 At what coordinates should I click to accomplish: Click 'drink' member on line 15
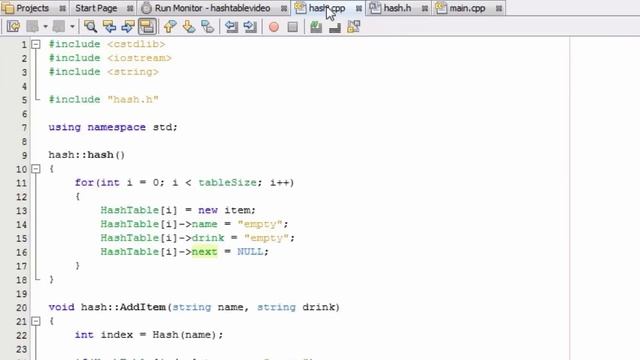click(208, 238)
